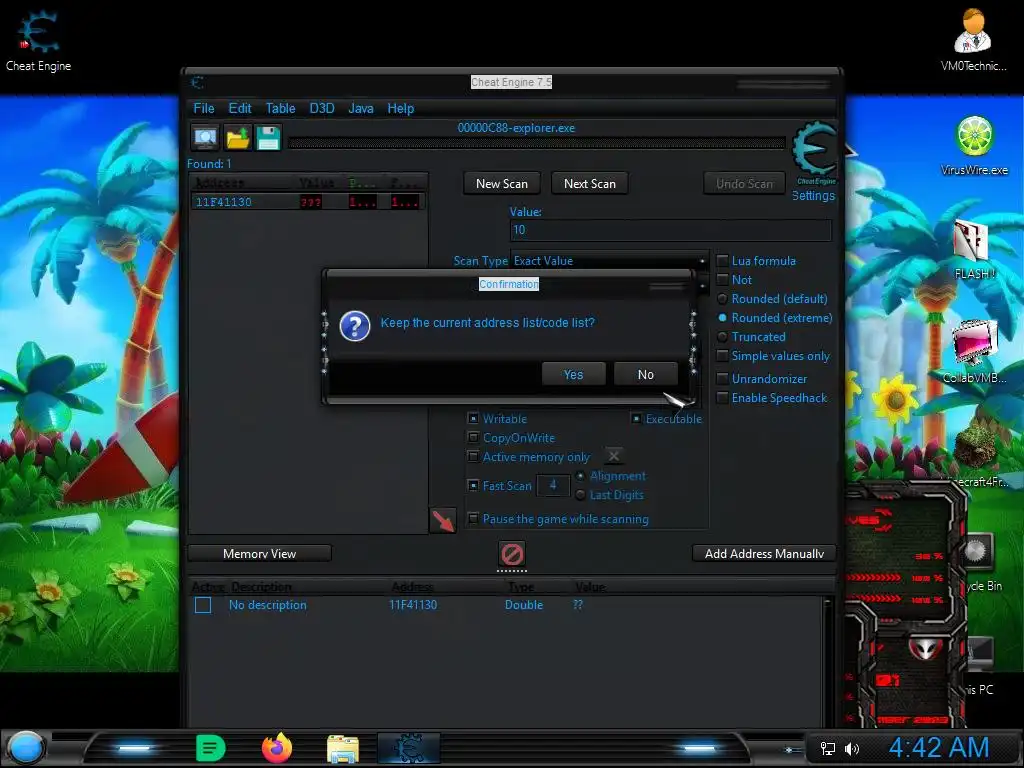Click the open folder load table icon
Screen dimensions: 1024x768
click(238, 138)
